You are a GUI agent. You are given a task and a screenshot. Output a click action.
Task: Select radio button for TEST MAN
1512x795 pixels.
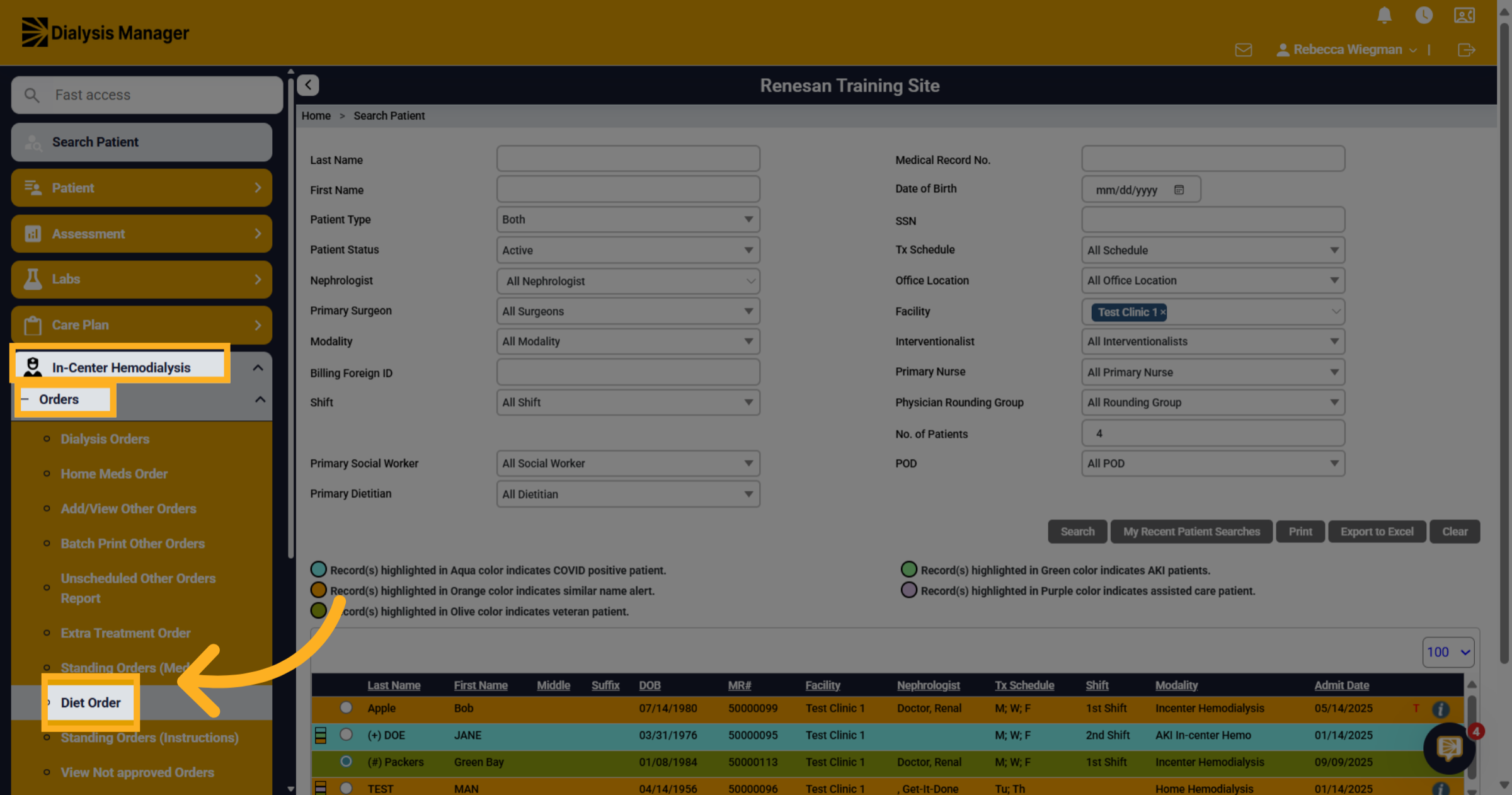pos(346,788)
